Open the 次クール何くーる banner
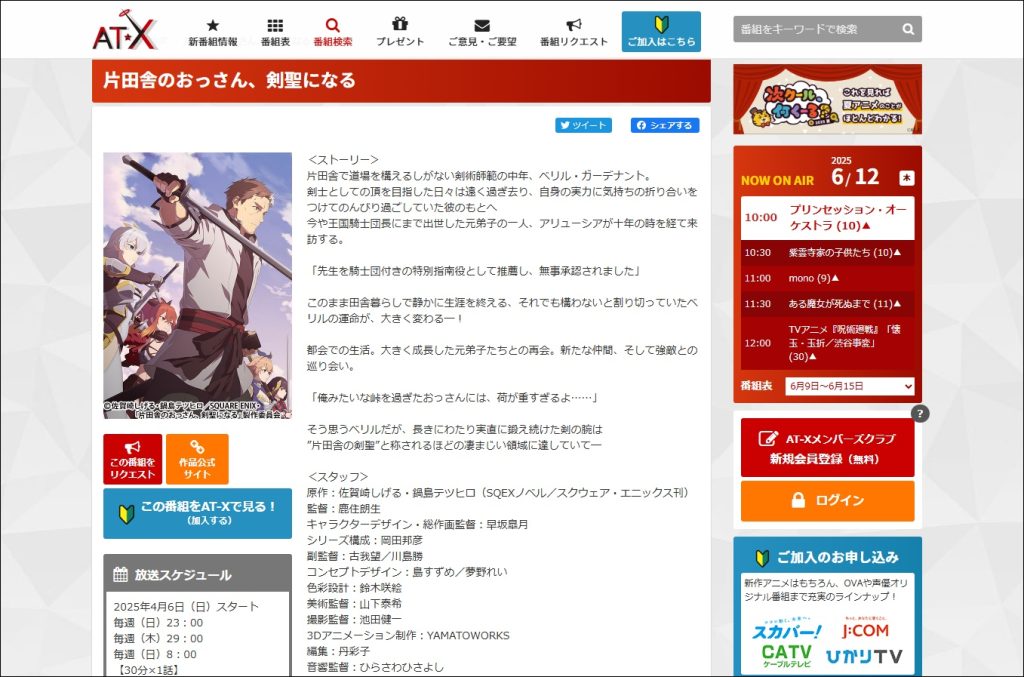1024x677 pixels. tap(827, 95)
